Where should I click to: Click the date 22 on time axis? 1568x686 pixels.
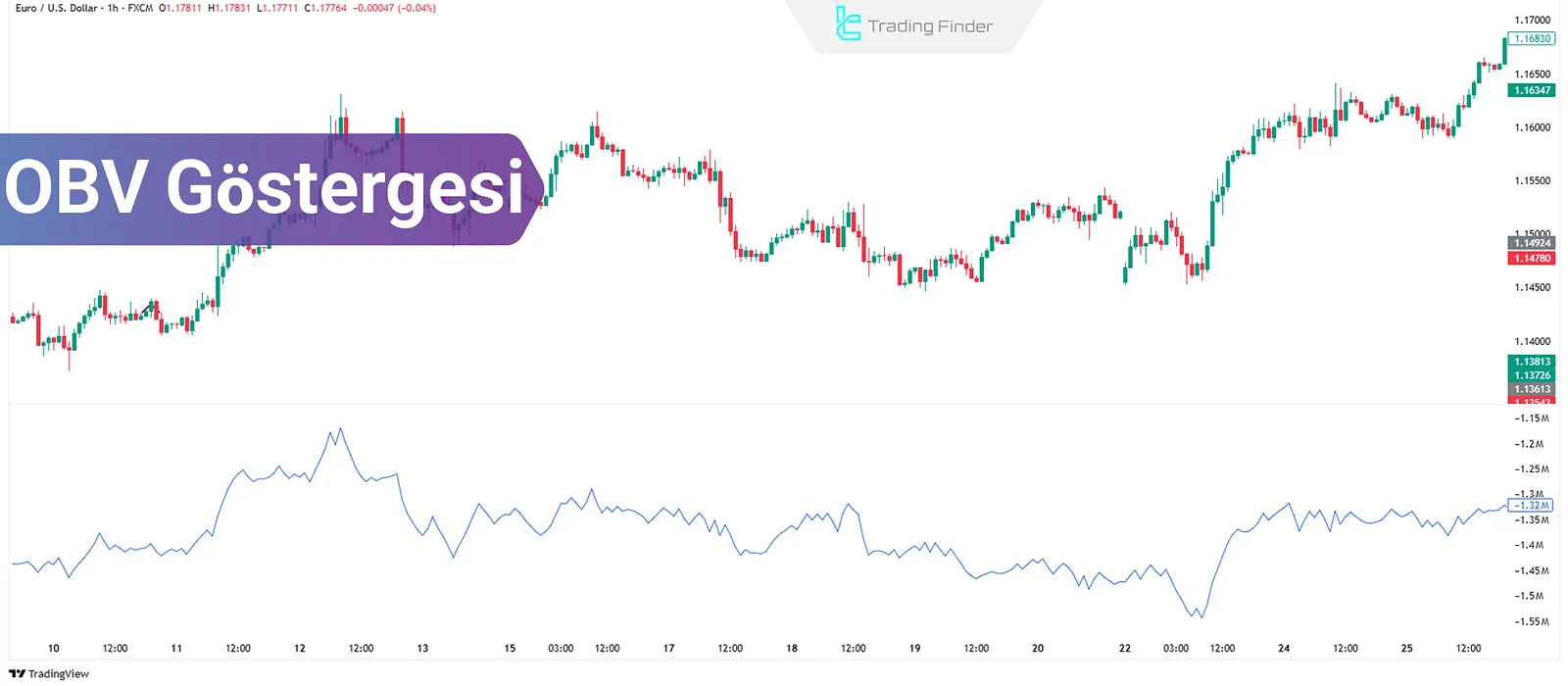click(1125, 649)
